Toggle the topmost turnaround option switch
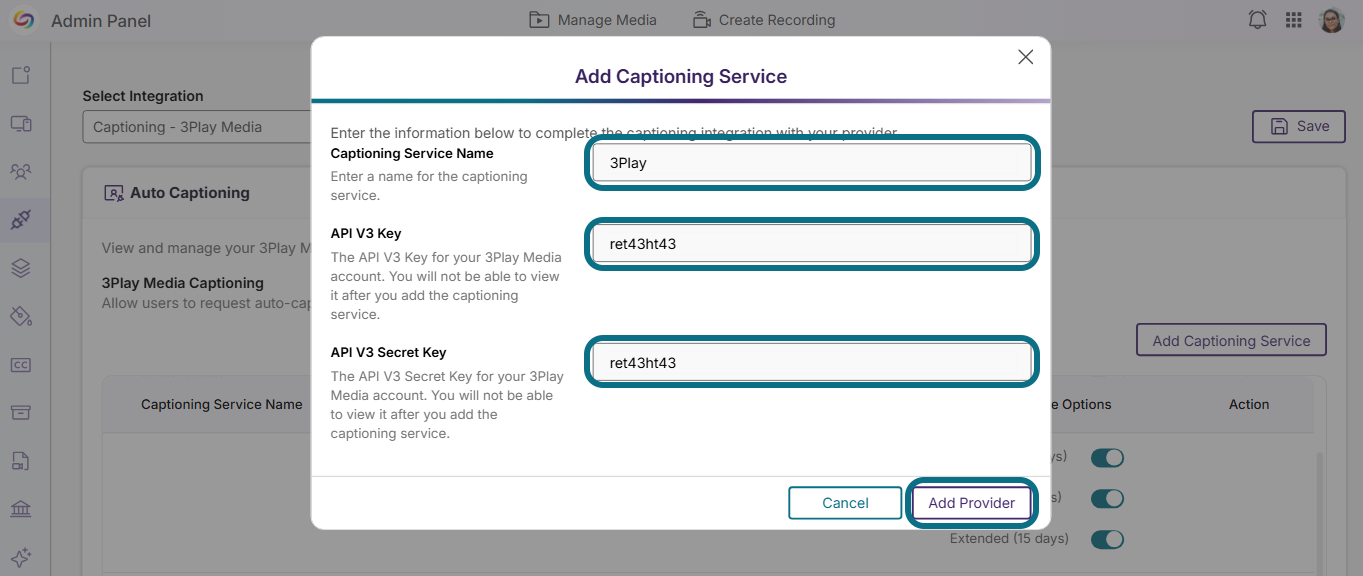This screenshot has width=1363, height=576. 1107,457
